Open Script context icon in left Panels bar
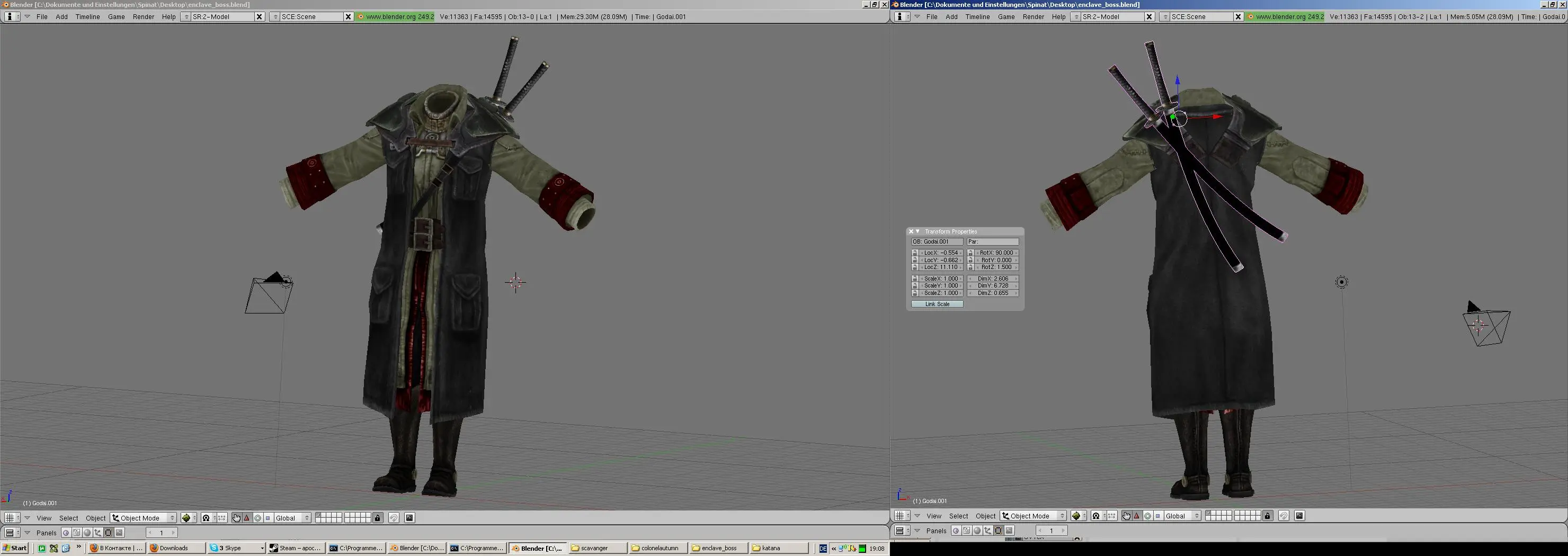 pyautogui.click(x=77, y=533)
